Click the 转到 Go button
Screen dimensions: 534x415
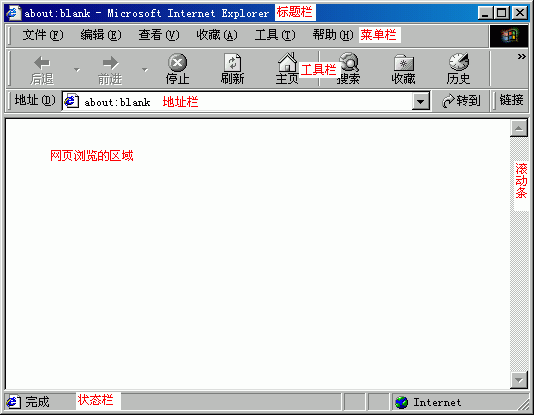point(461,101)
